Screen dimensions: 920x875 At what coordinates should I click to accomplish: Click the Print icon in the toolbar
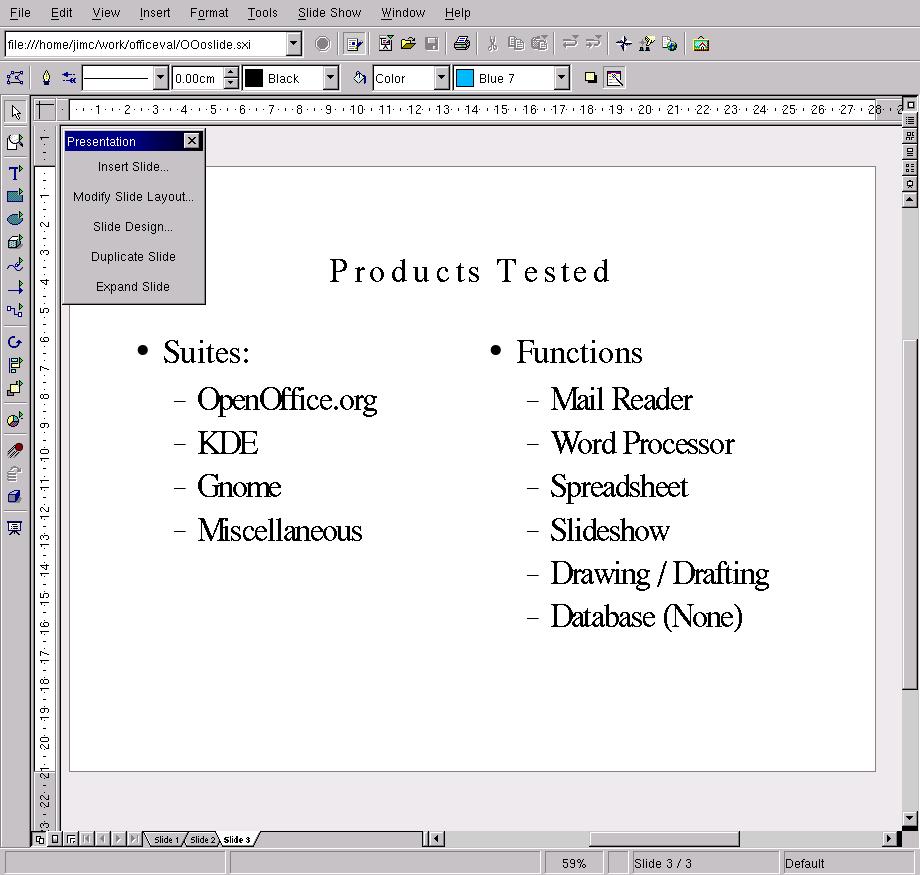[461, 44]
